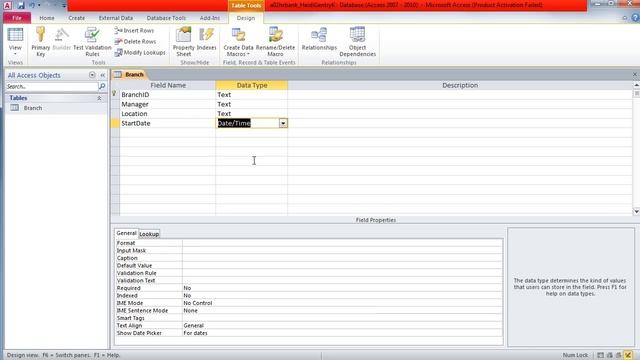Click the Input Mask property box
The height and width of the screenshot is (360, 640).
(342, 251)
